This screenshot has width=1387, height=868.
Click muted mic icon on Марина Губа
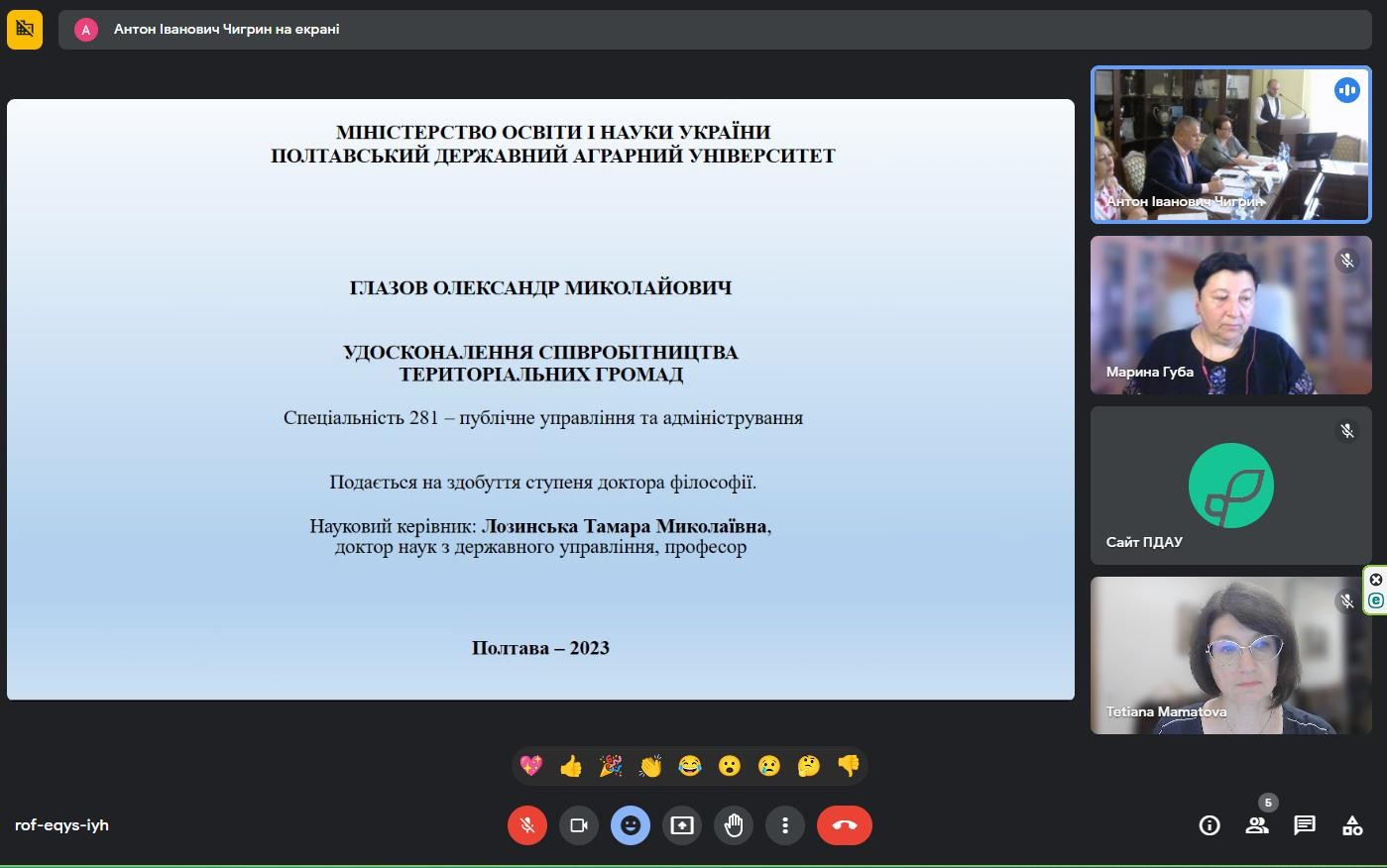1346,261
